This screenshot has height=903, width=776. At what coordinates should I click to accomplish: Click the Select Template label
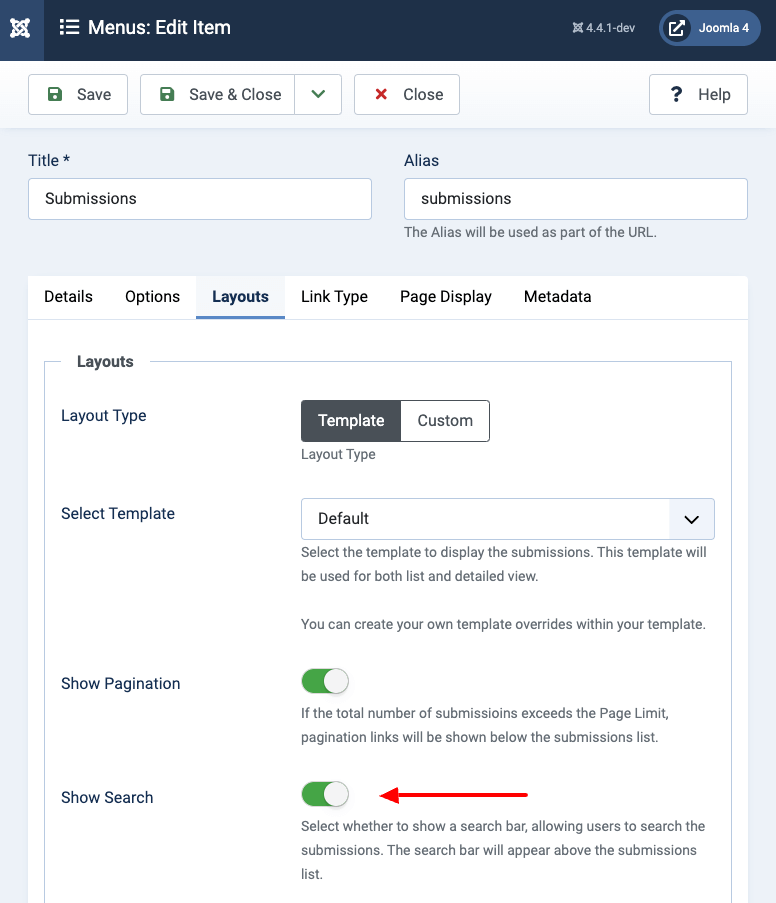(x=118, y=514)
